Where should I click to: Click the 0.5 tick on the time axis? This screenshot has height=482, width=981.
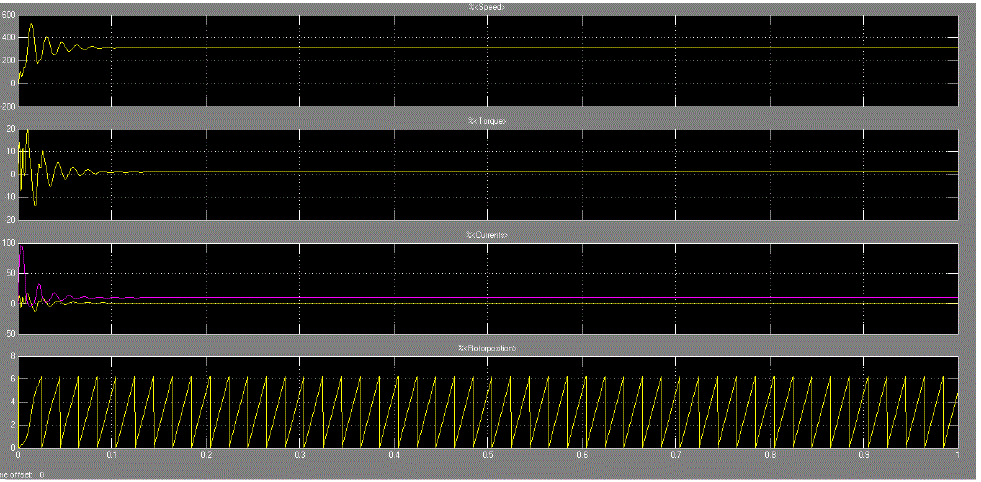[488, 455]
